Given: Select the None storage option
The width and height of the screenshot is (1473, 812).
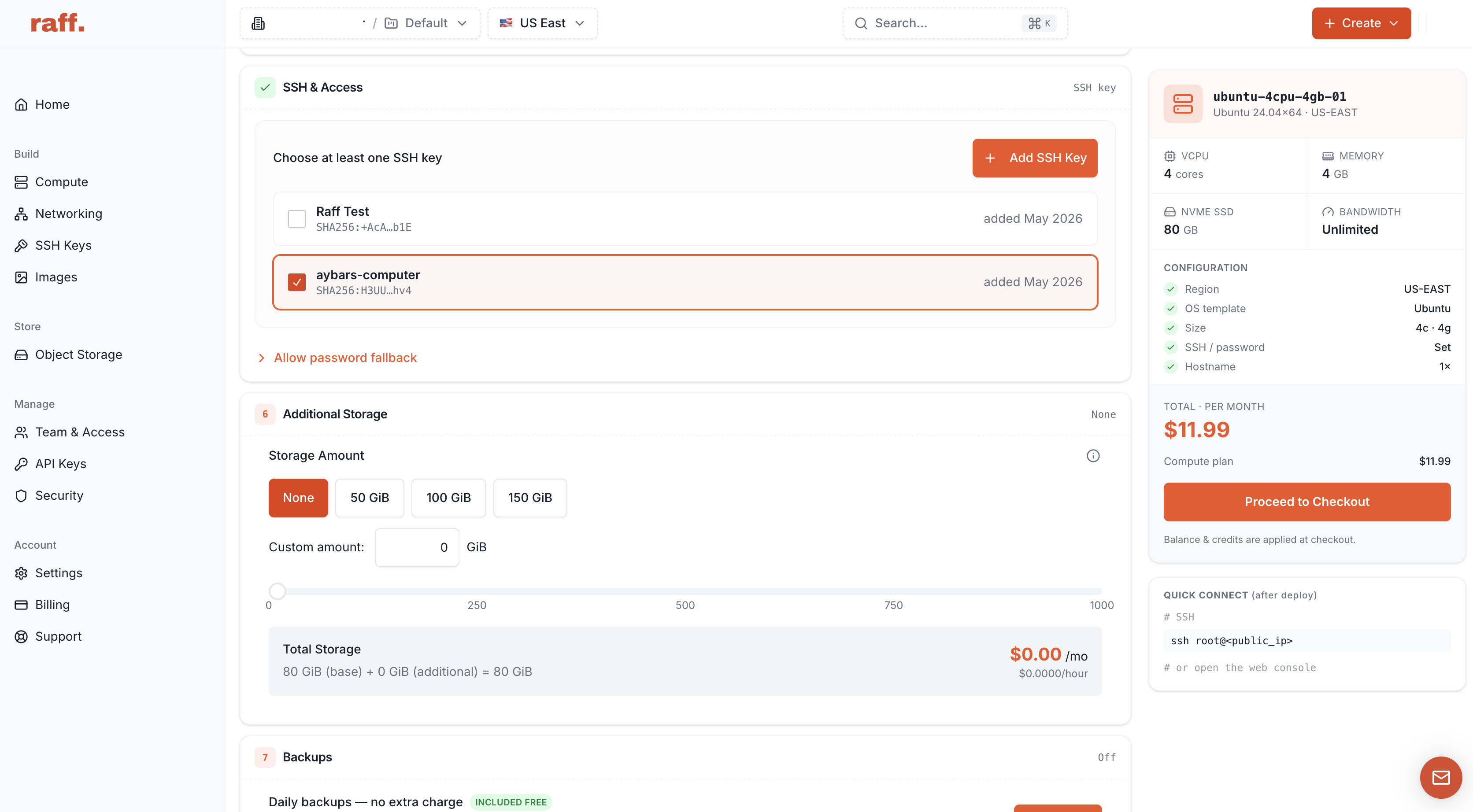Looking at the screenshot, I should pyautogui.click(x=298, y=498).
